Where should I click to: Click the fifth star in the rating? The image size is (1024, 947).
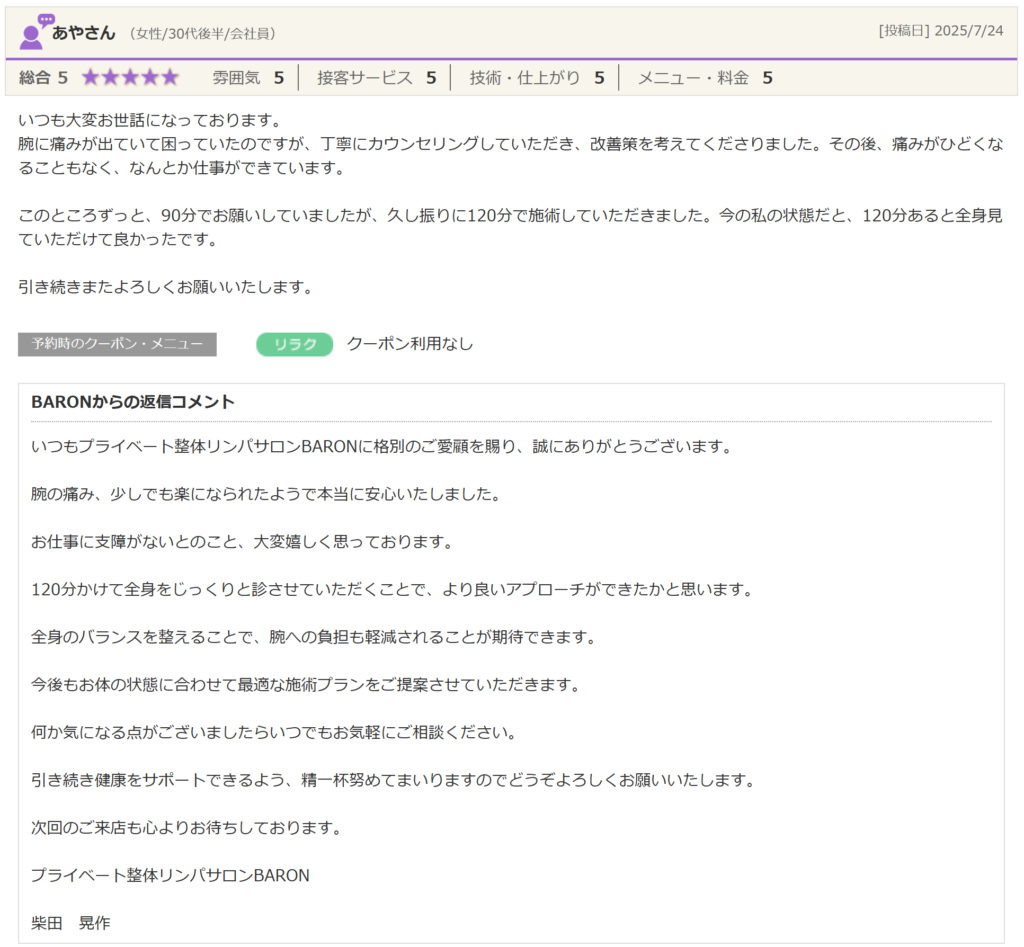pos(169,78)
